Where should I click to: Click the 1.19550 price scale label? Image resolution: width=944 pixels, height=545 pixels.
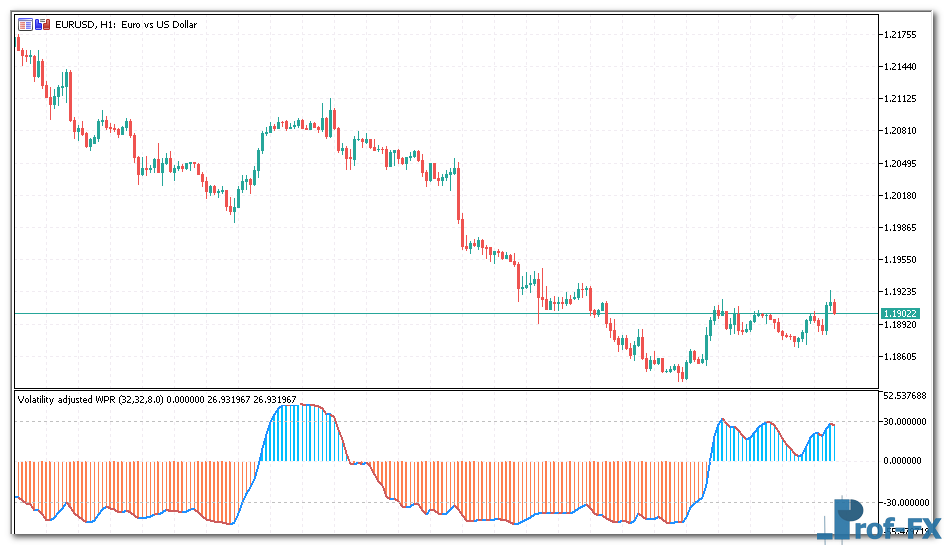902,260
